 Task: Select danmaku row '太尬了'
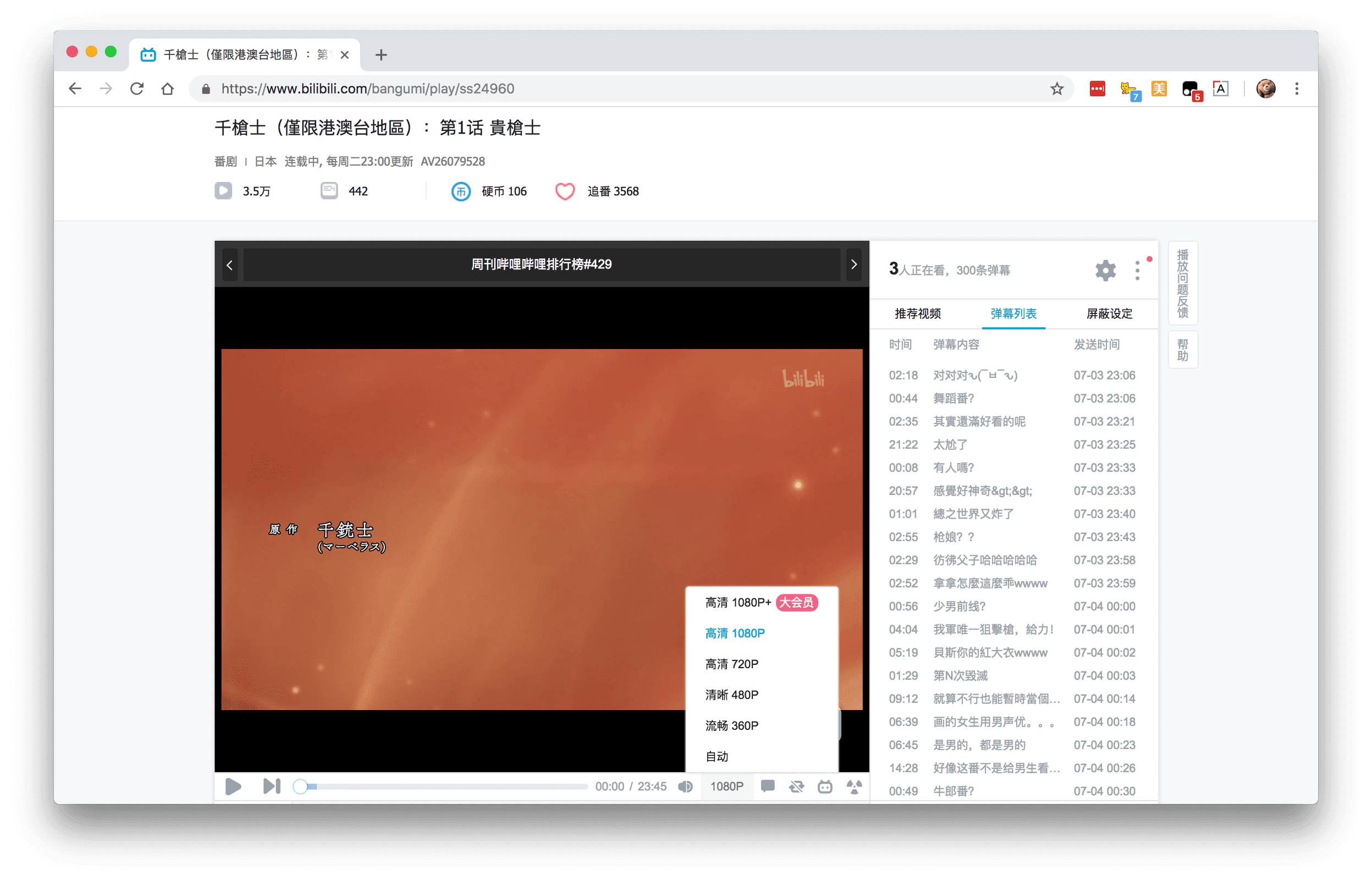(1013, 444)
